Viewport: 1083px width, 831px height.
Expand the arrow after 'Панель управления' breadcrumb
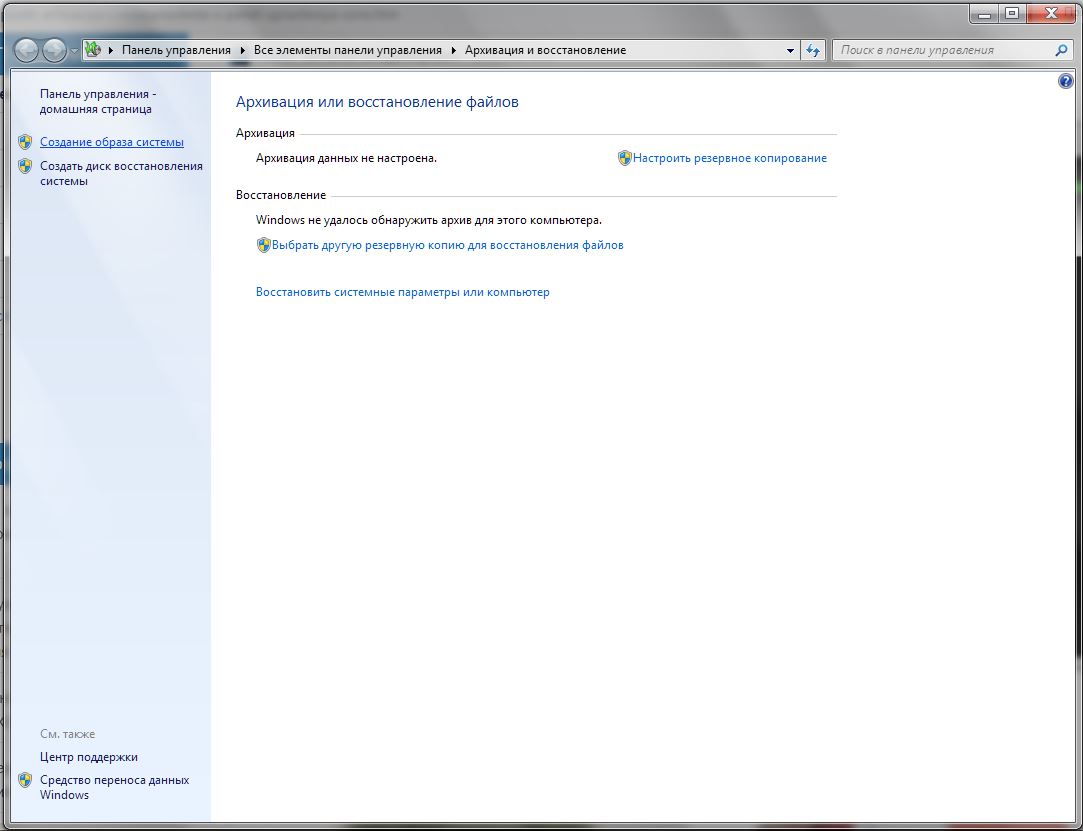242,50
